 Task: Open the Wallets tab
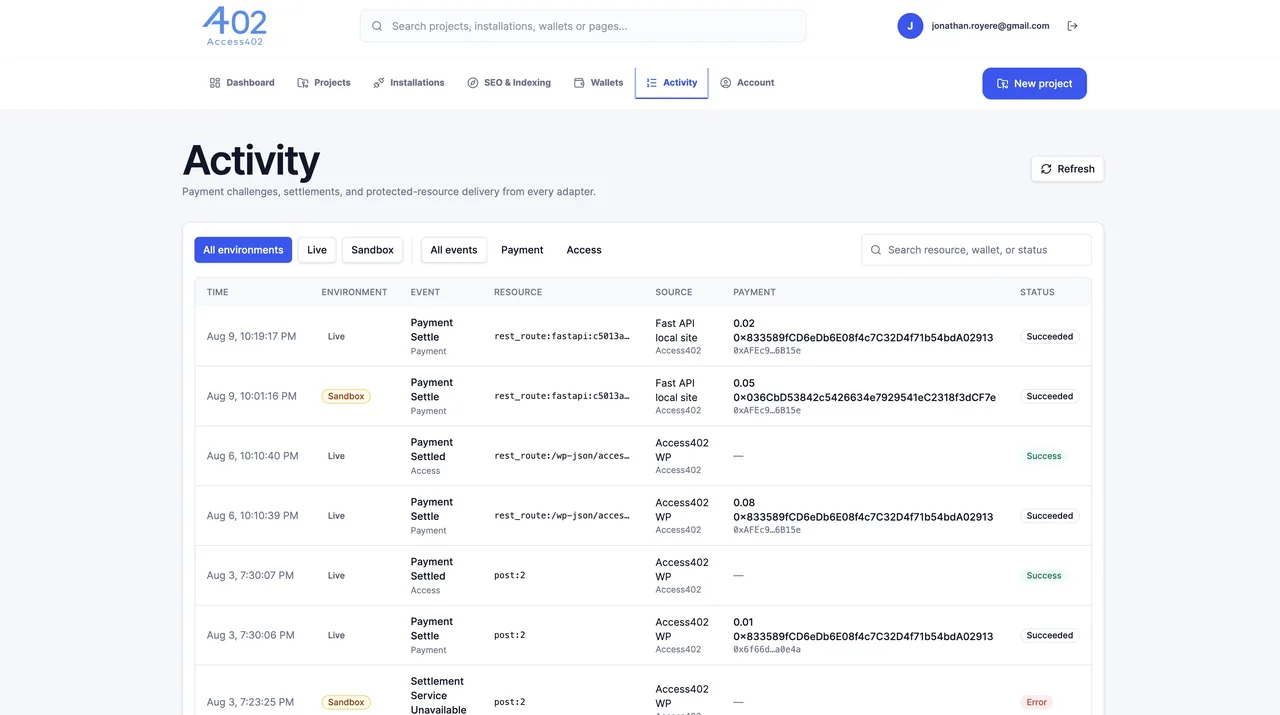(x=598, y=83)
